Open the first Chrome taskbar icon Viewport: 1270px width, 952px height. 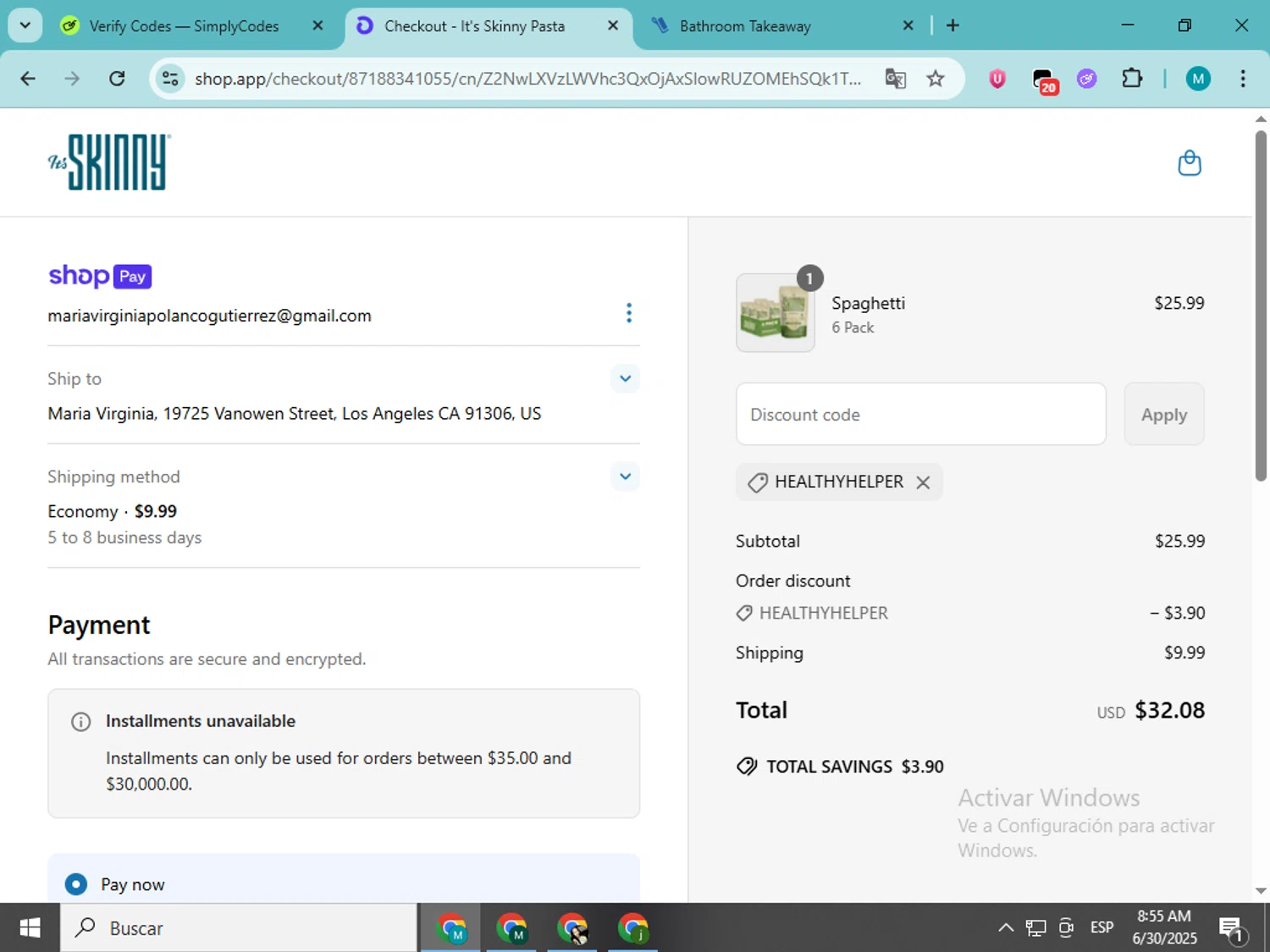pos(451,928)
